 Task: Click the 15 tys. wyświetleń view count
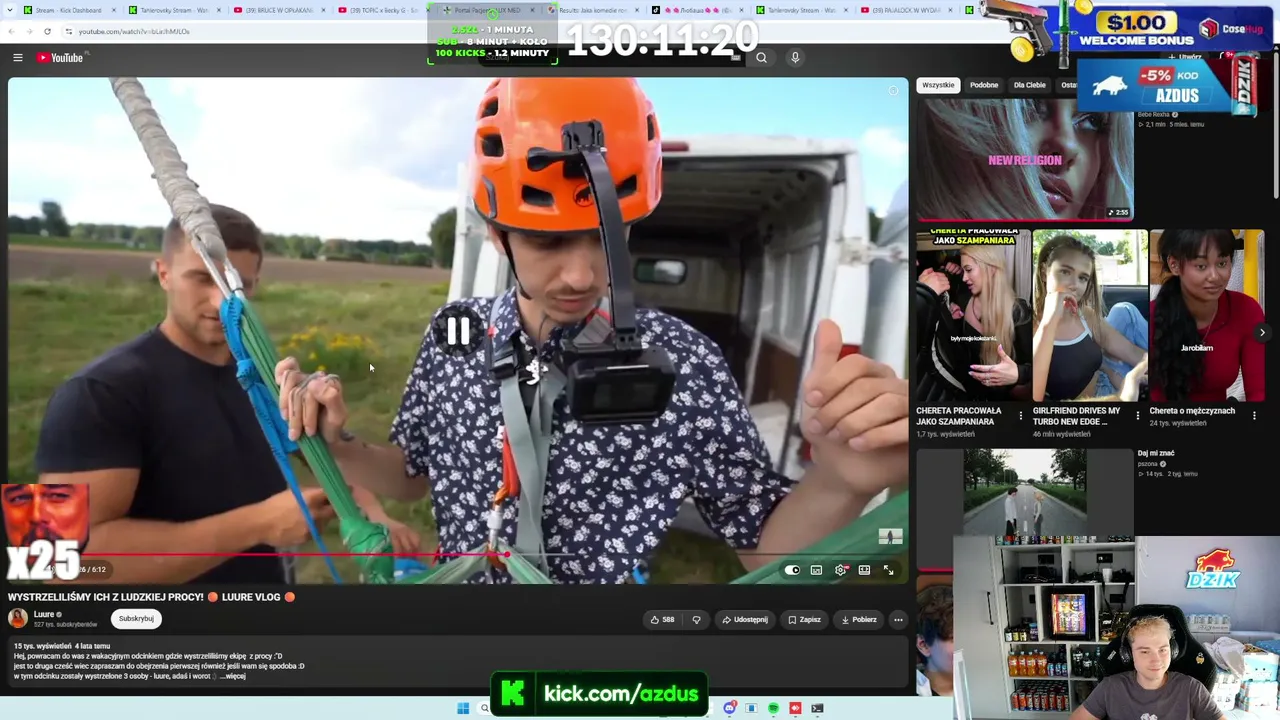[42, 646]
